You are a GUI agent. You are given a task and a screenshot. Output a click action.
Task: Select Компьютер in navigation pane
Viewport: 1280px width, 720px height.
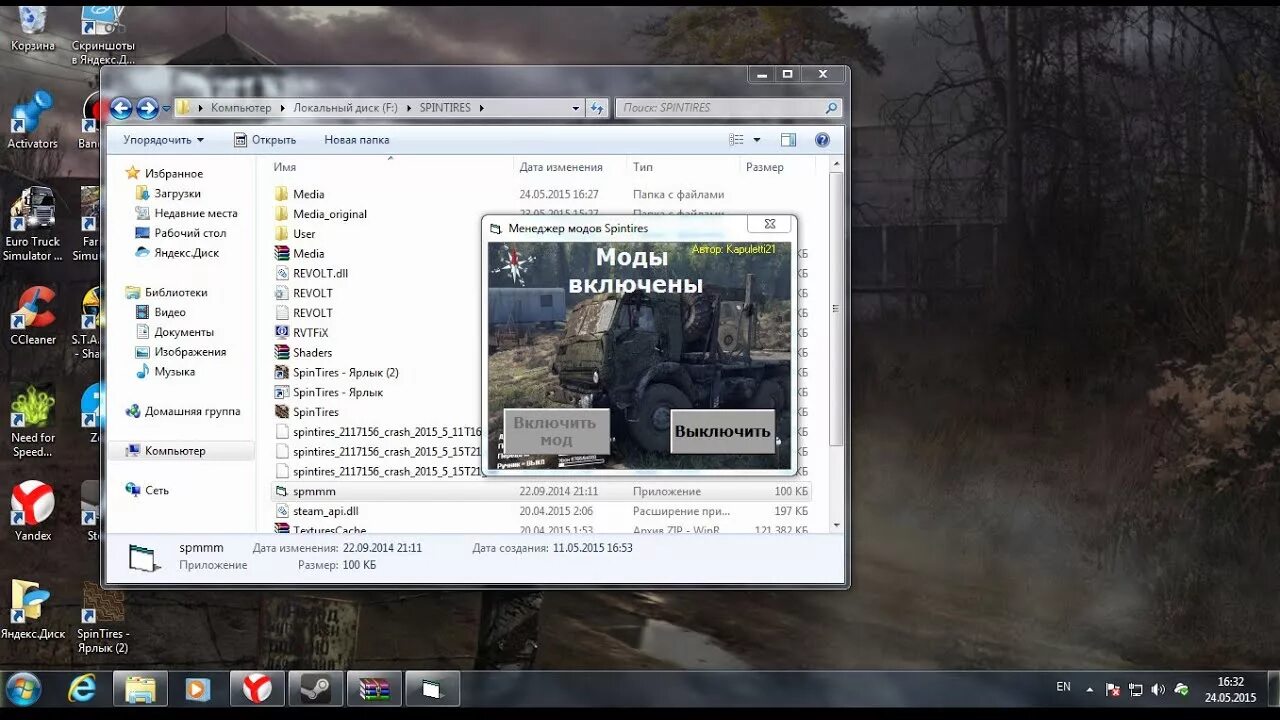[x=165, y=451]
